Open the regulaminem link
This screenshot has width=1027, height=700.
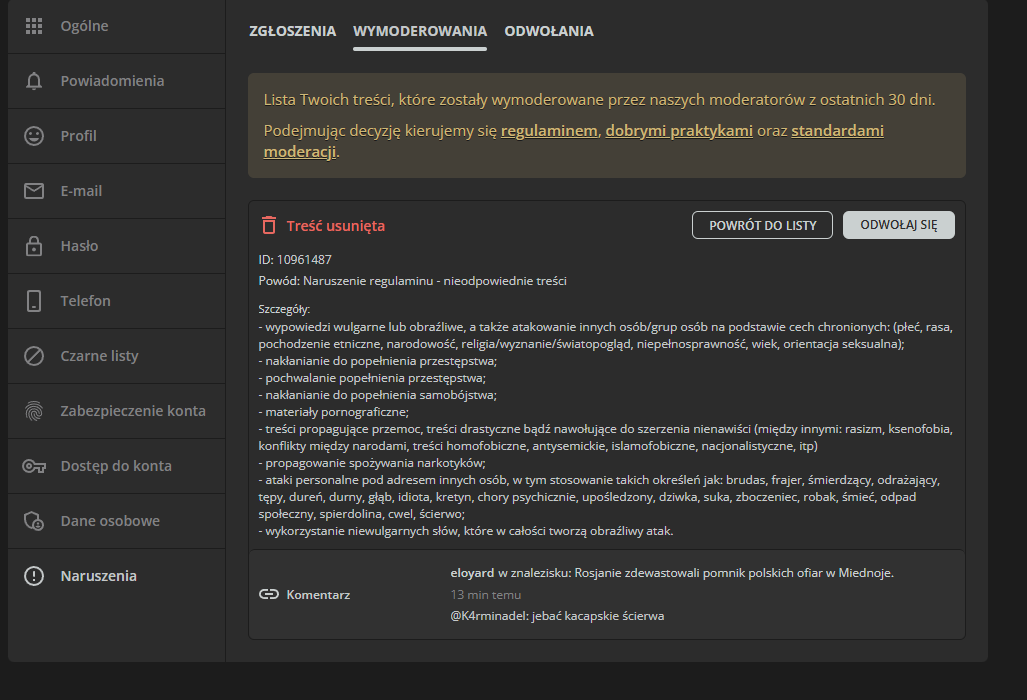coord(548,131)
